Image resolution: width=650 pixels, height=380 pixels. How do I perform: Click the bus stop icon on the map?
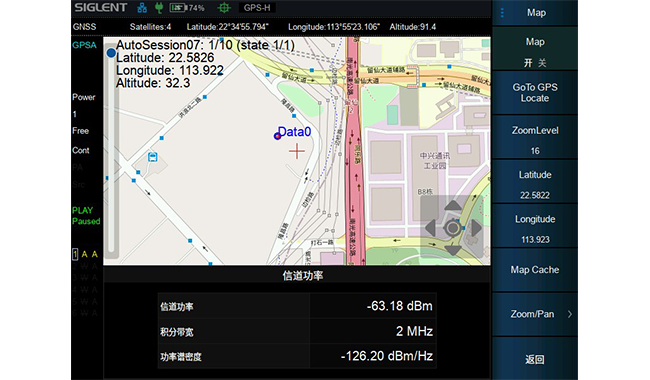click(153, 157)
